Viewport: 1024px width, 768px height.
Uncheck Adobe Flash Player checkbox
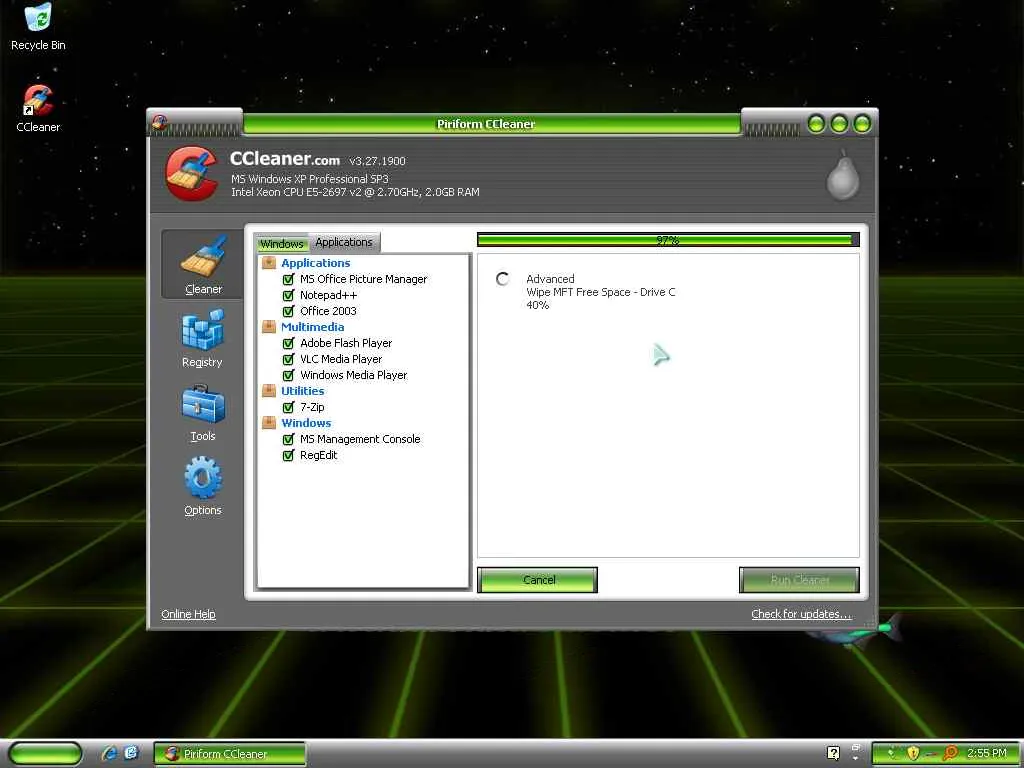[288, 343]
